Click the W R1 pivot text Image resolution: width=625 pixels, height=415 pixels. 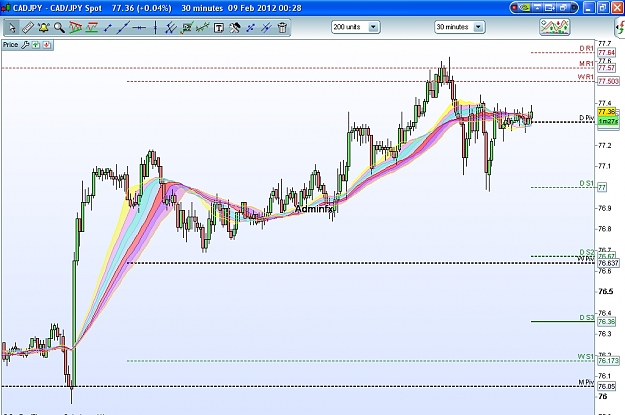pyautogui.click(x=586, y=77)
